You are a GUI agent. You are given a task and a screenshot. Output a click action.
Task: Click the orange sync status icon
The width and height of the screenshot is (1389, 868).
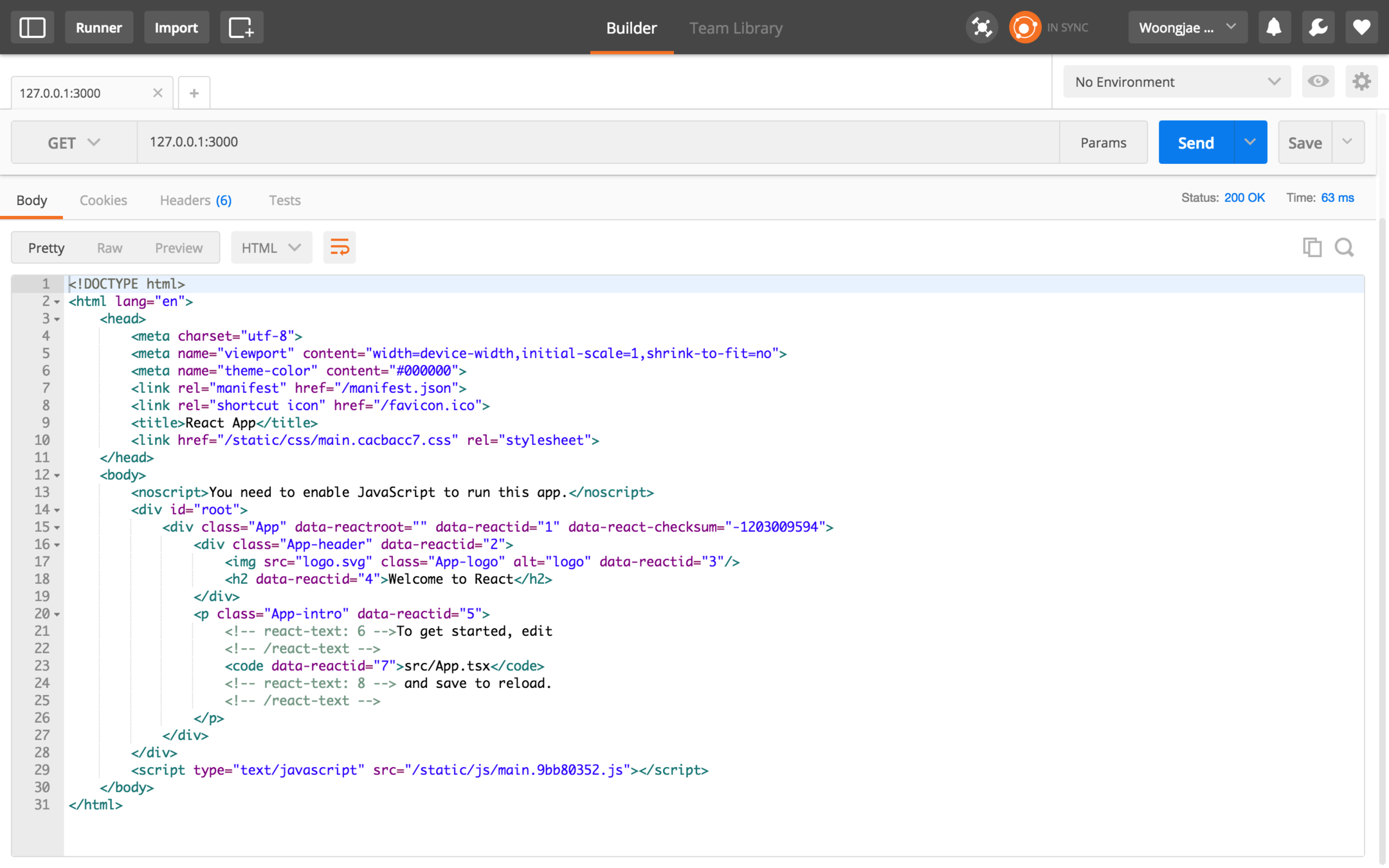pos(1024,28)
